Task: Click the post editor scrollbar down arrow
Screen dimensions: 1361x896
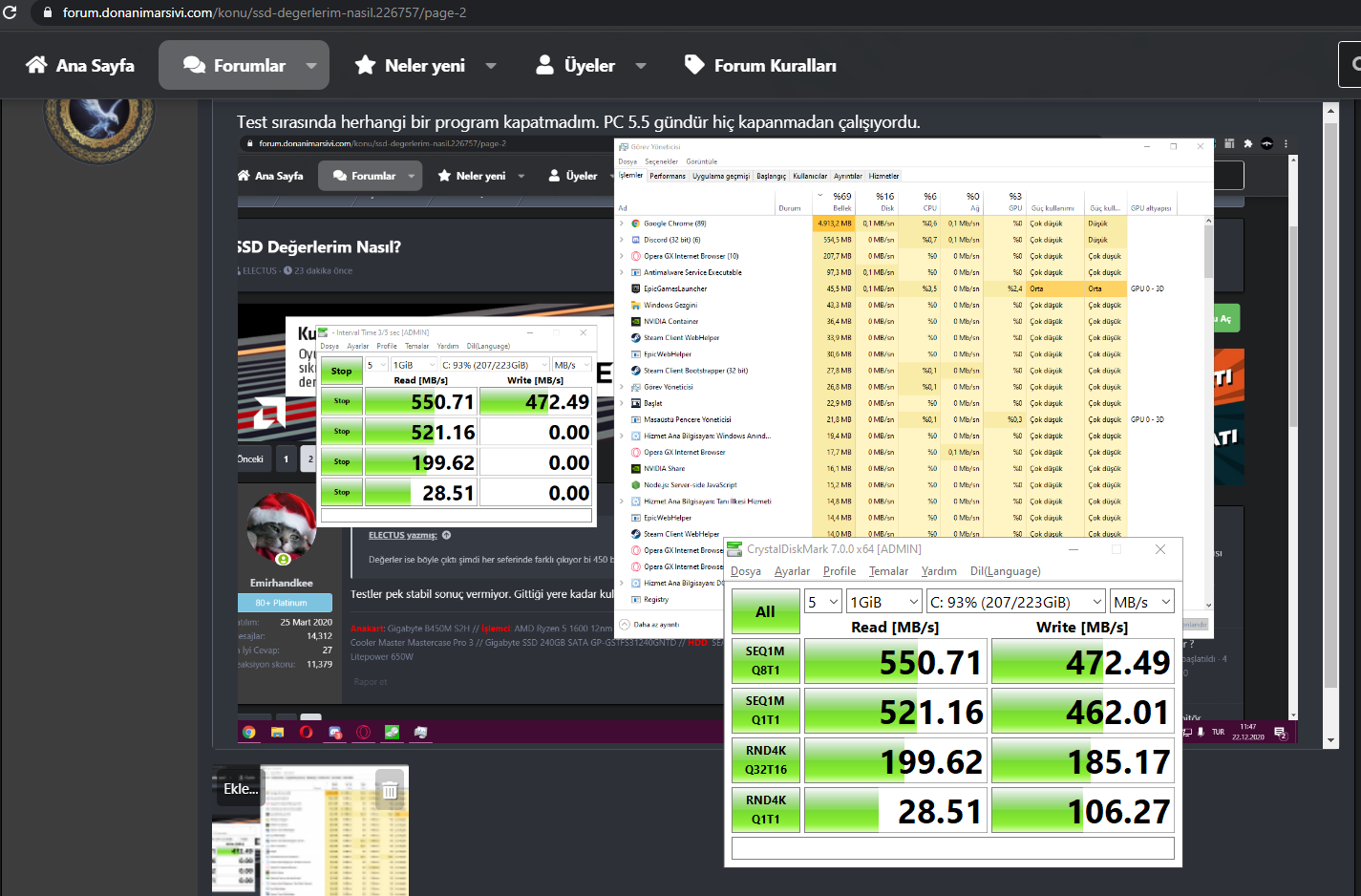Action: (1331, 740)
